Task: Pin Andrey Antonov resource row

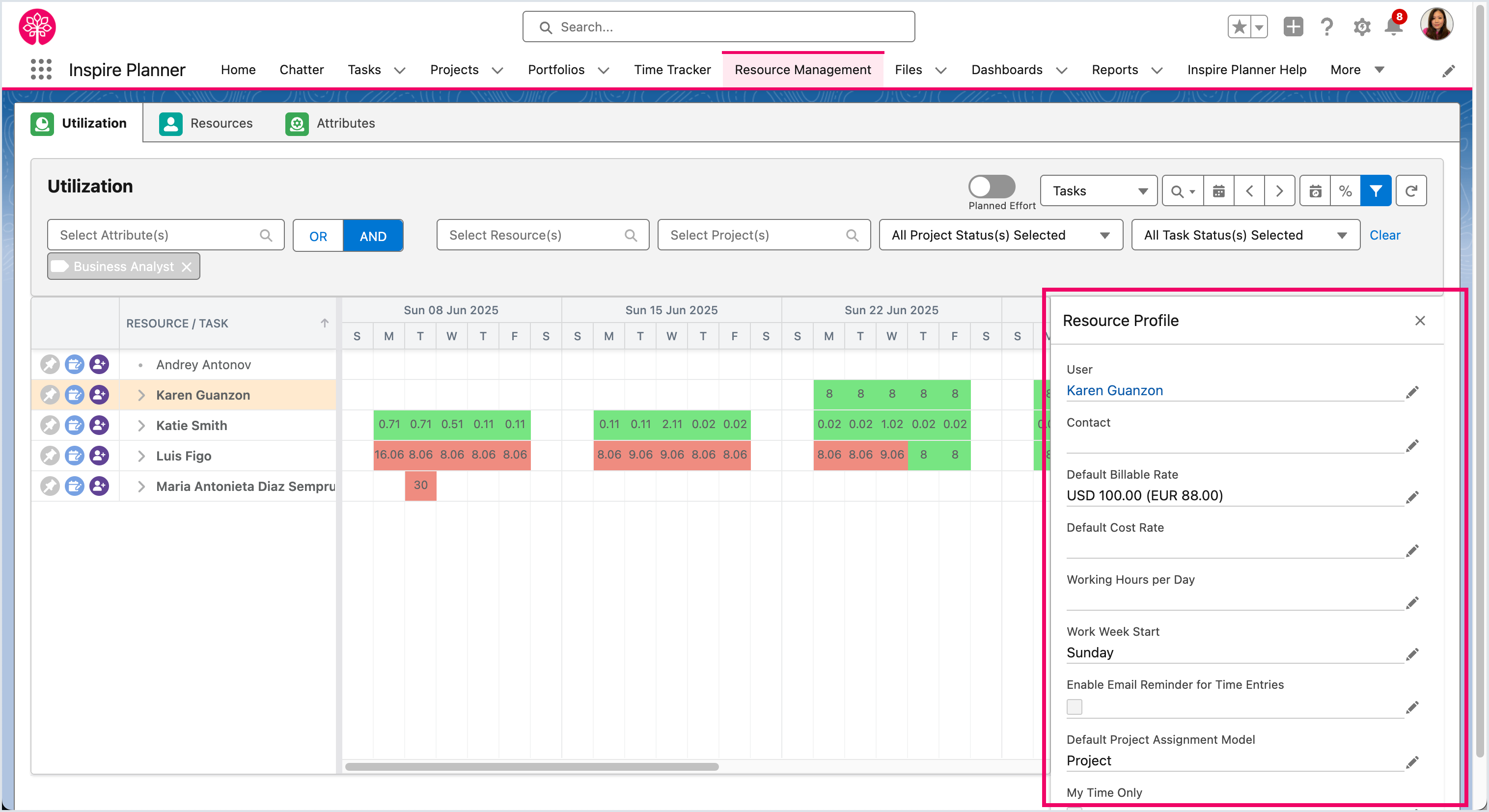Action: tap(50, 365)
